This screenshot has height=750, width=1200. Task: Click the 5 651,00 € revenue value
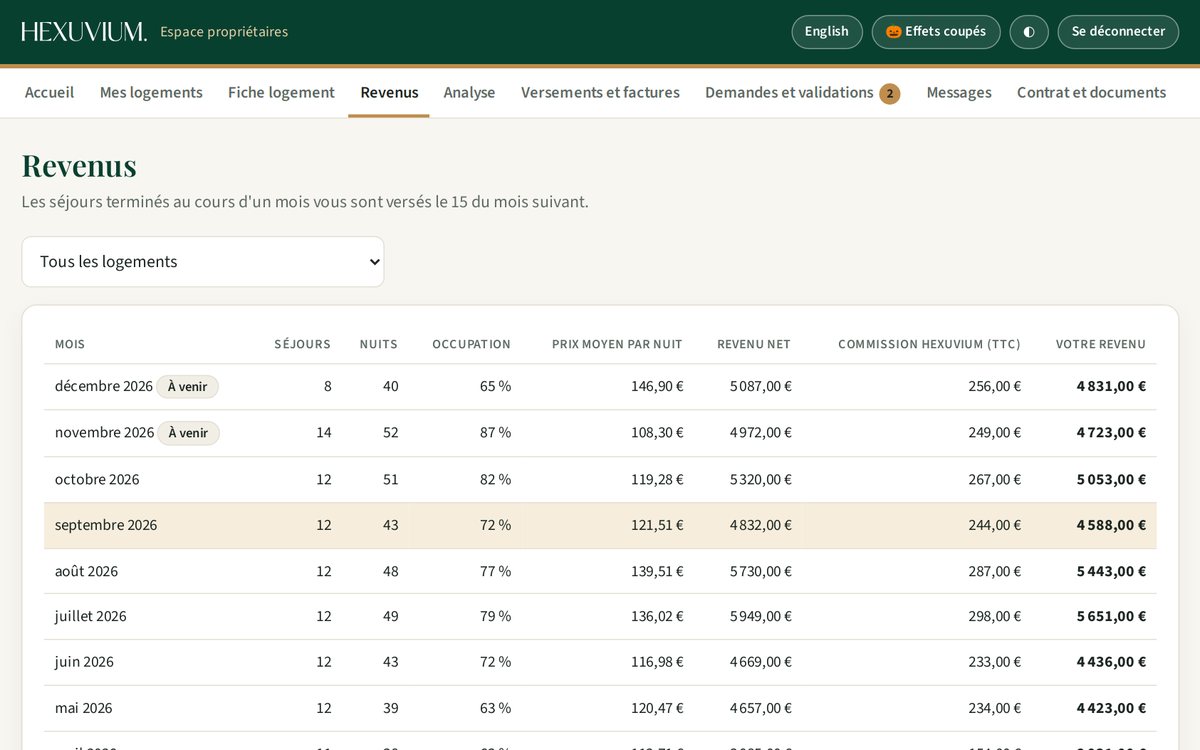click(x=1111, y=617)
